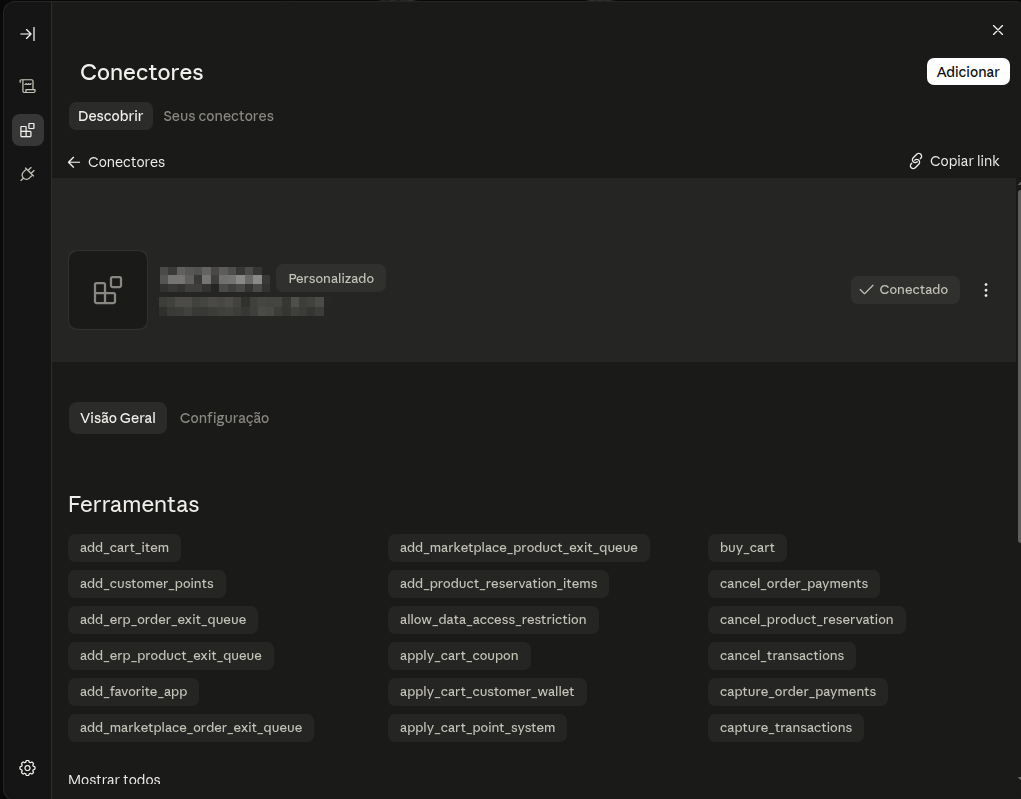The image size is (1021, 799).
Task: Click the add_cart_item tool chip
Action: point(124,548)
